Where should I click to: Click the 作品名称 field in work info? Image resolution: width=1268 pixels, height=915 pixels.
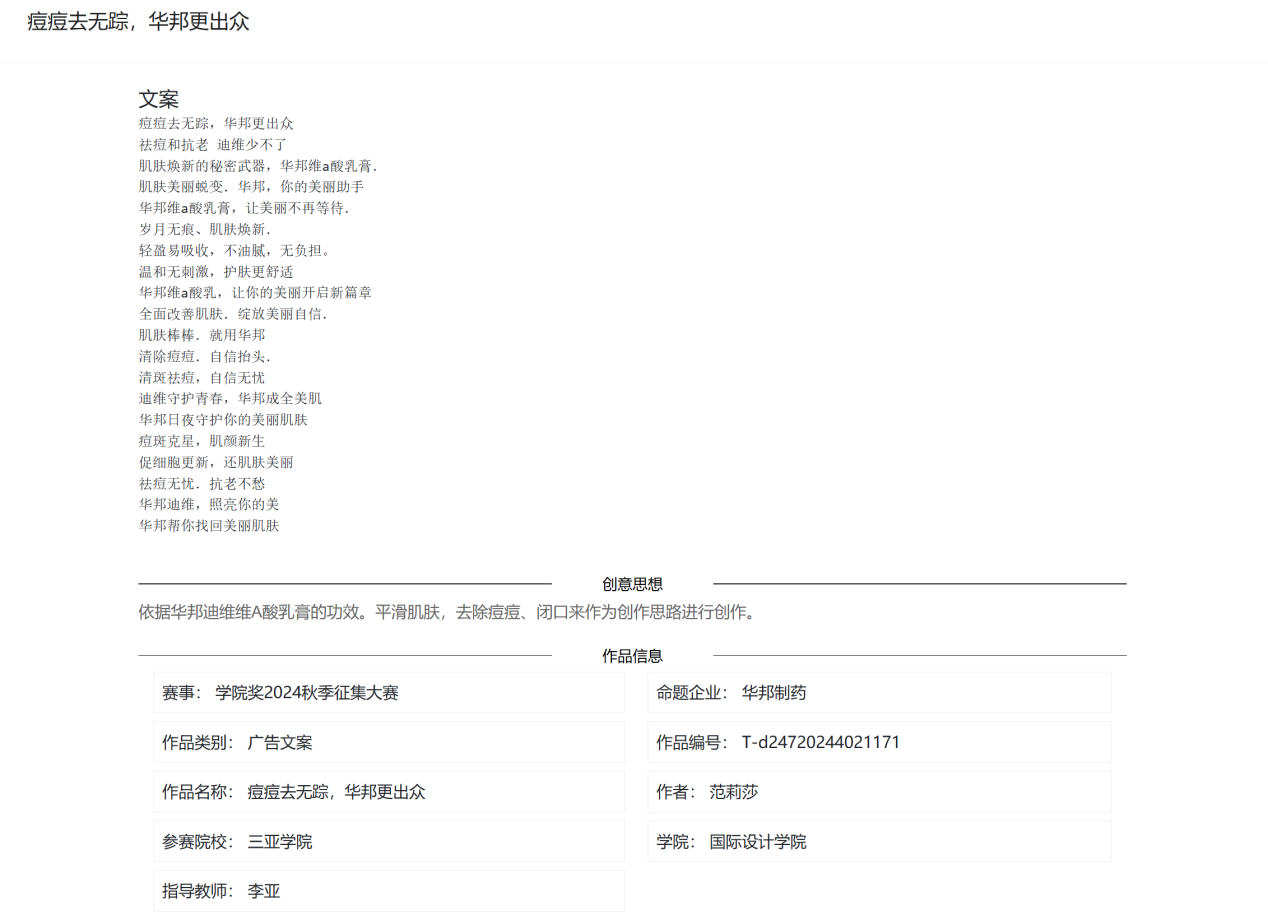[x=388, y=792]
